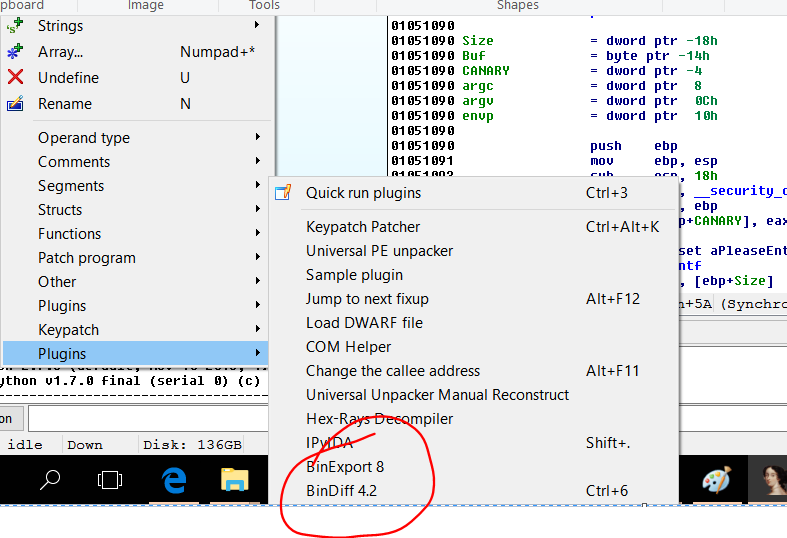Viewport: 787px width, 538px height.
Task: Click the Rename entry icon
Action: 15,104
